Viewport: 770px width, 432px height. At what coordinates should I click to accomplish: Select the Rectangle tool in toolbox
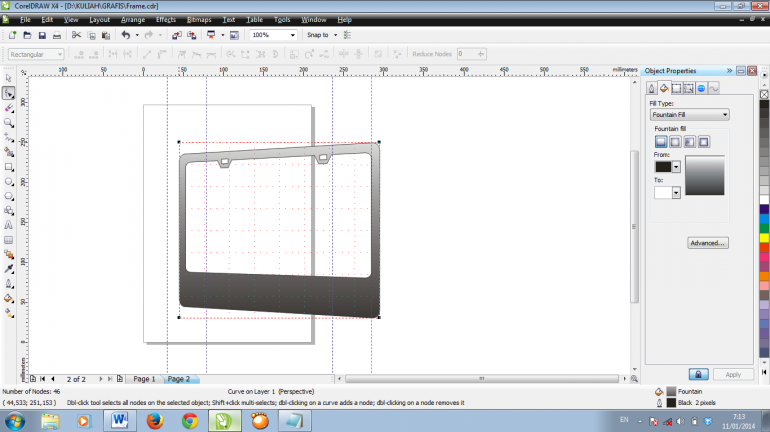coord(8,167)
